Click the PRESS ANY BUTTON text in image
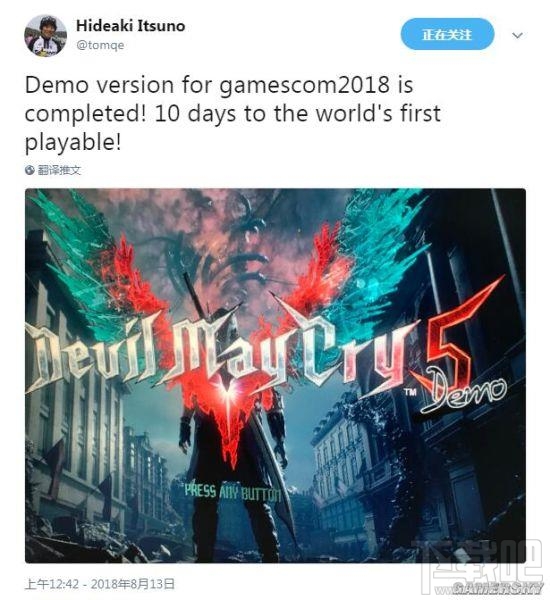550x600 pixels. point(233,492)
